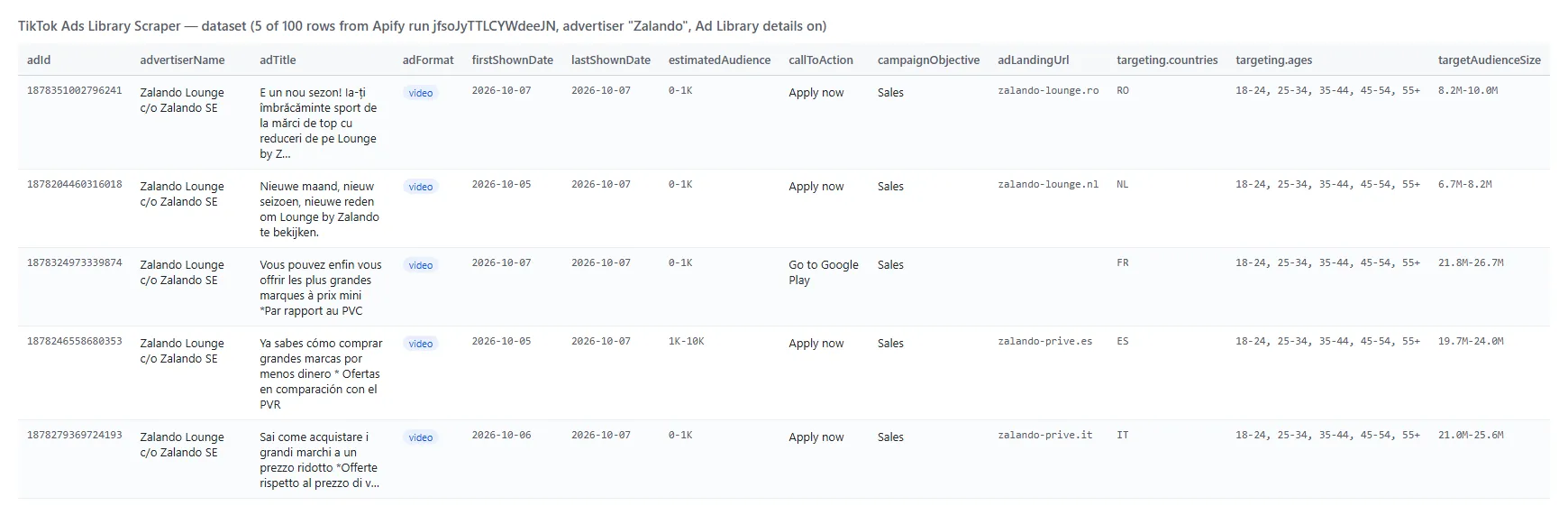The image size is (1568, 515).
Task: Click the Apply now cell in the NL row
Action: tap(816, 187)
